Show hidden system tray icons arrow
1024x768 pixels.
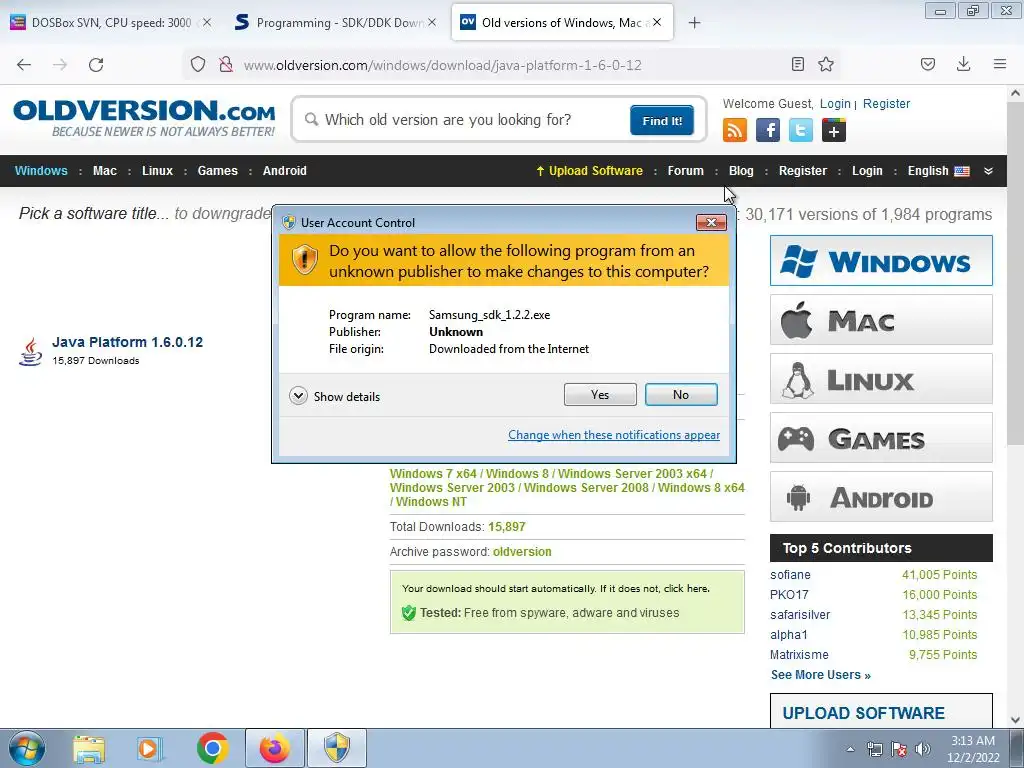[850, 749]
